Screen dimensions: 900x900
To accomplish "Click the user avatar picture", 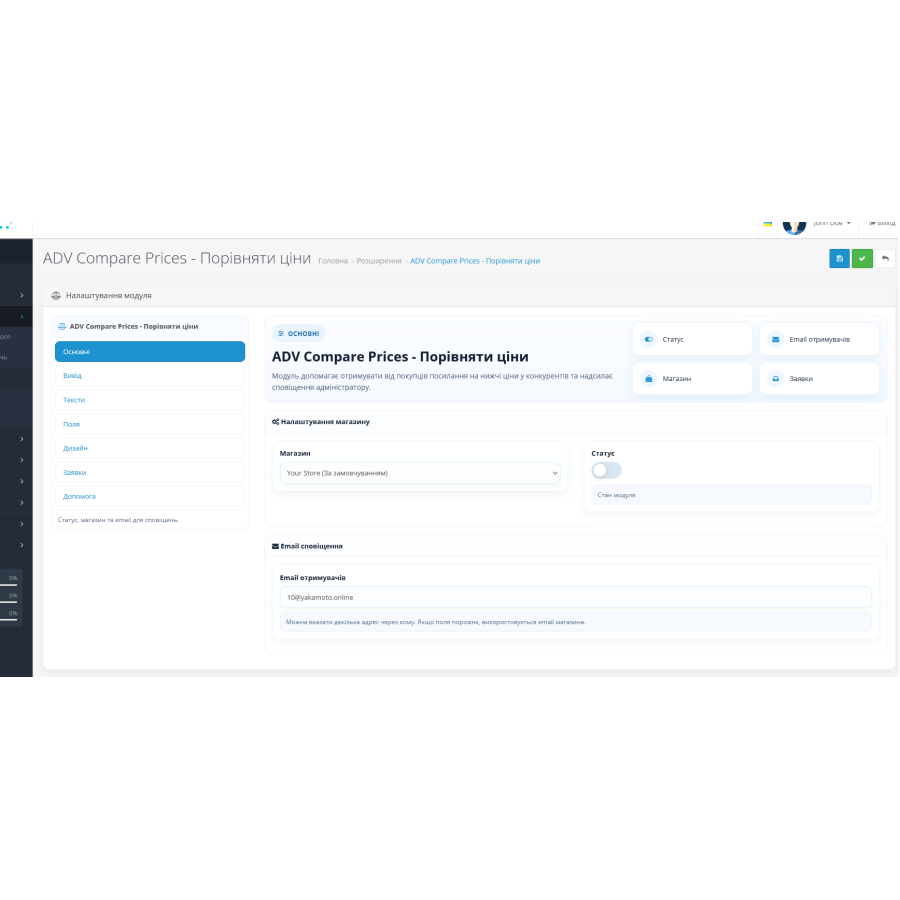I will (794, 226).
